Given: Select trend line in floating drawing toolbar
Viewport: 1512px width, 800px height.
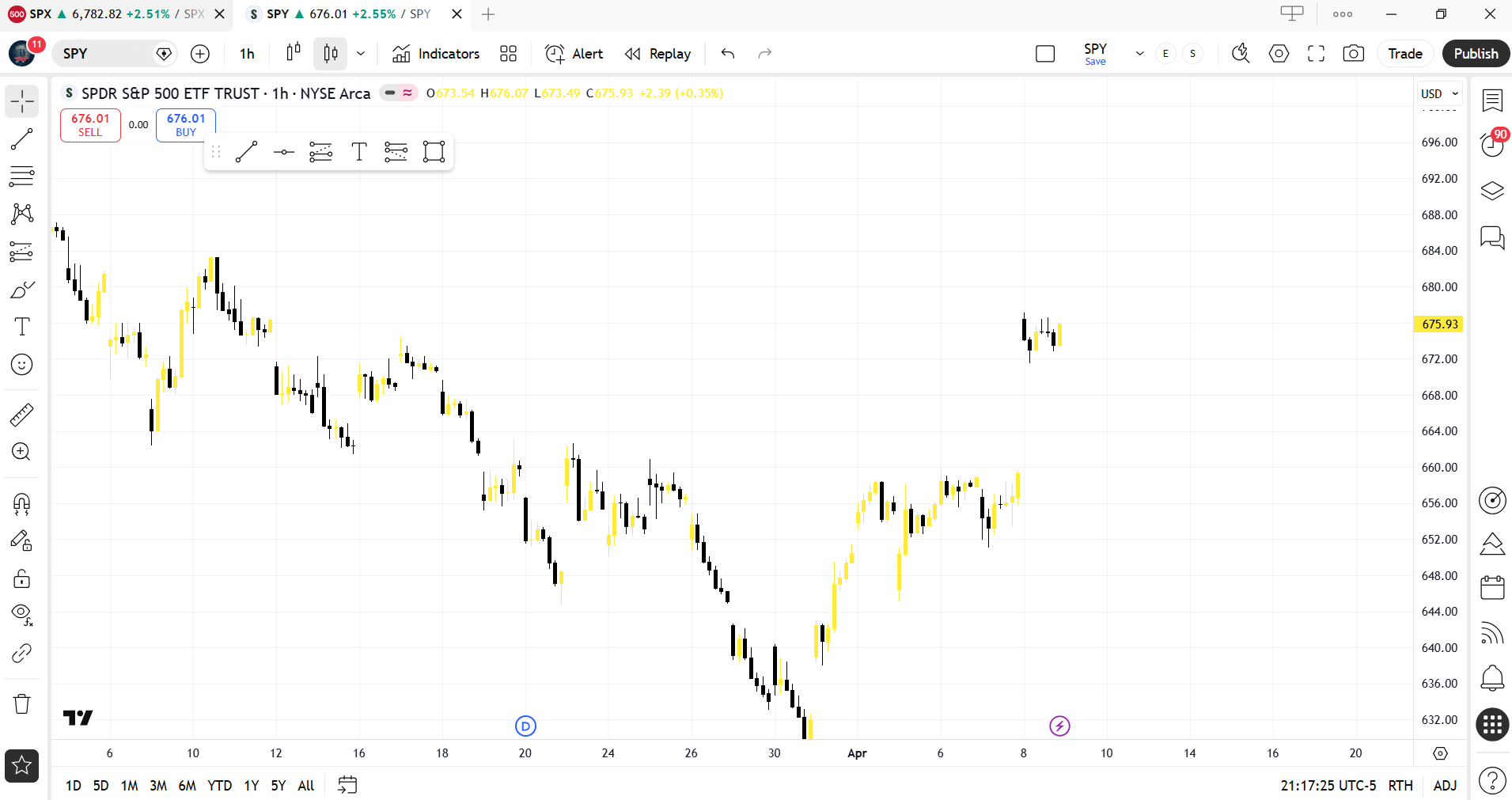Looking at the screenshot, I should 247,152.
